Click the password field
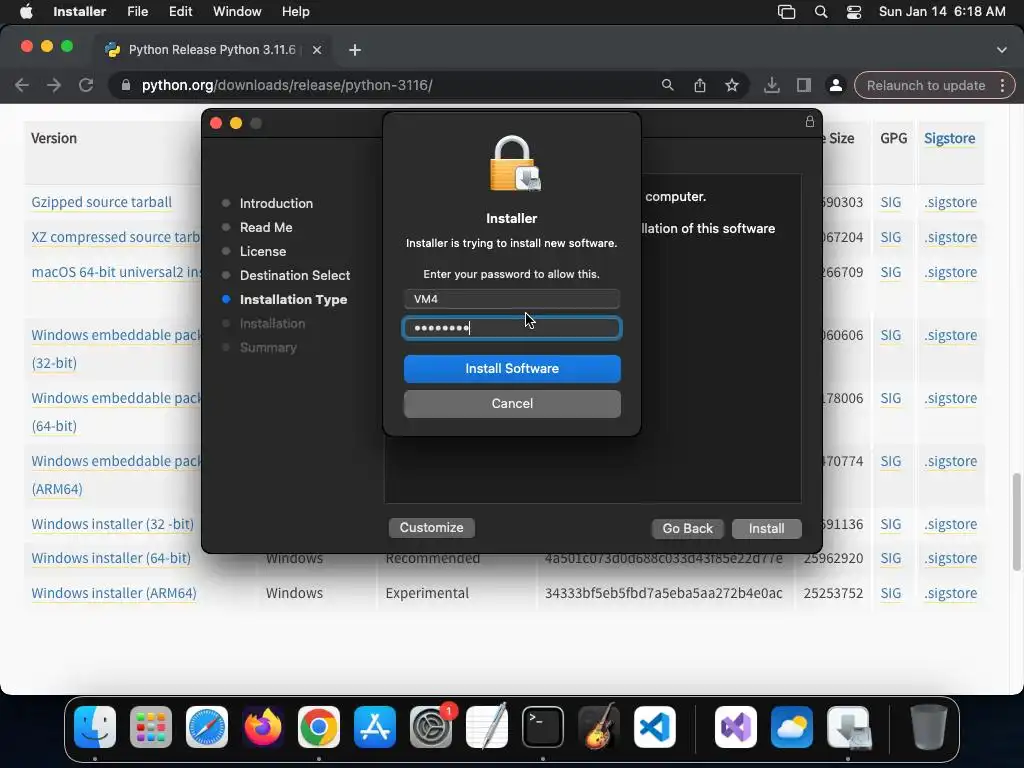This screenshot has width=1024, height=768. [512, 328]
